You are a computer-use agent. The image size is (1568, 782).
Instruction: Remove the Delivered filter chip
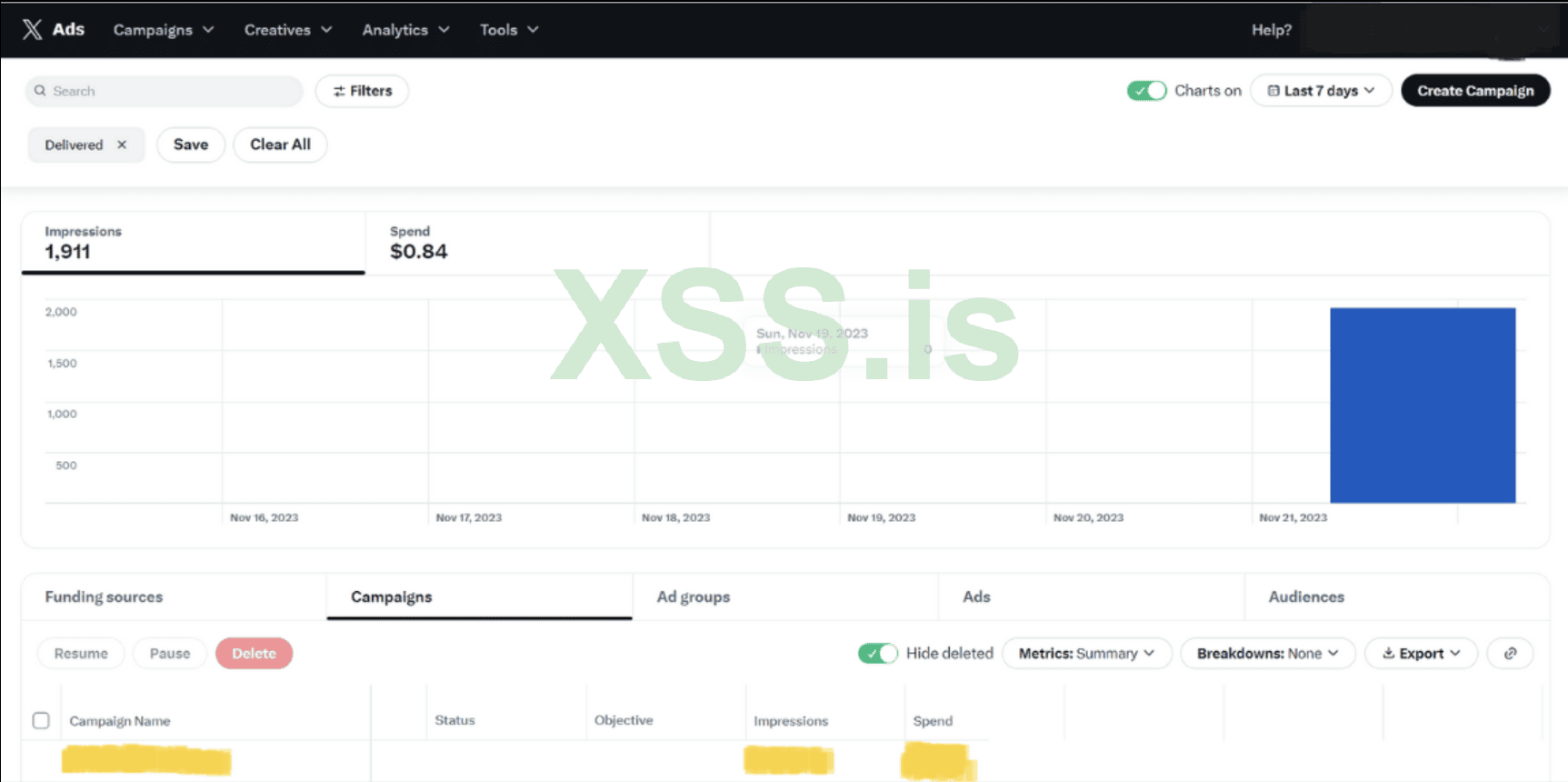[x=122, y=145]
